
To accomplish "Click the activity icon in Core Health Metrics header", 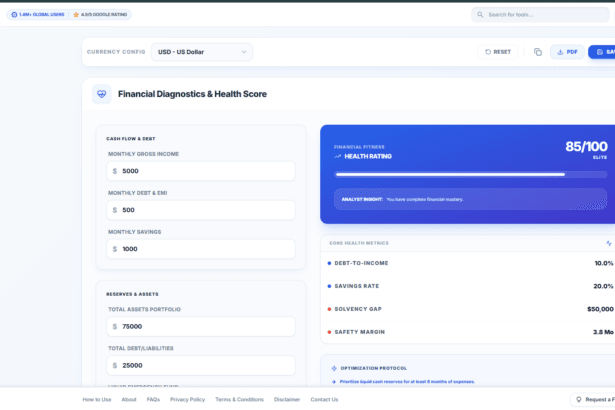I will 609,243.
